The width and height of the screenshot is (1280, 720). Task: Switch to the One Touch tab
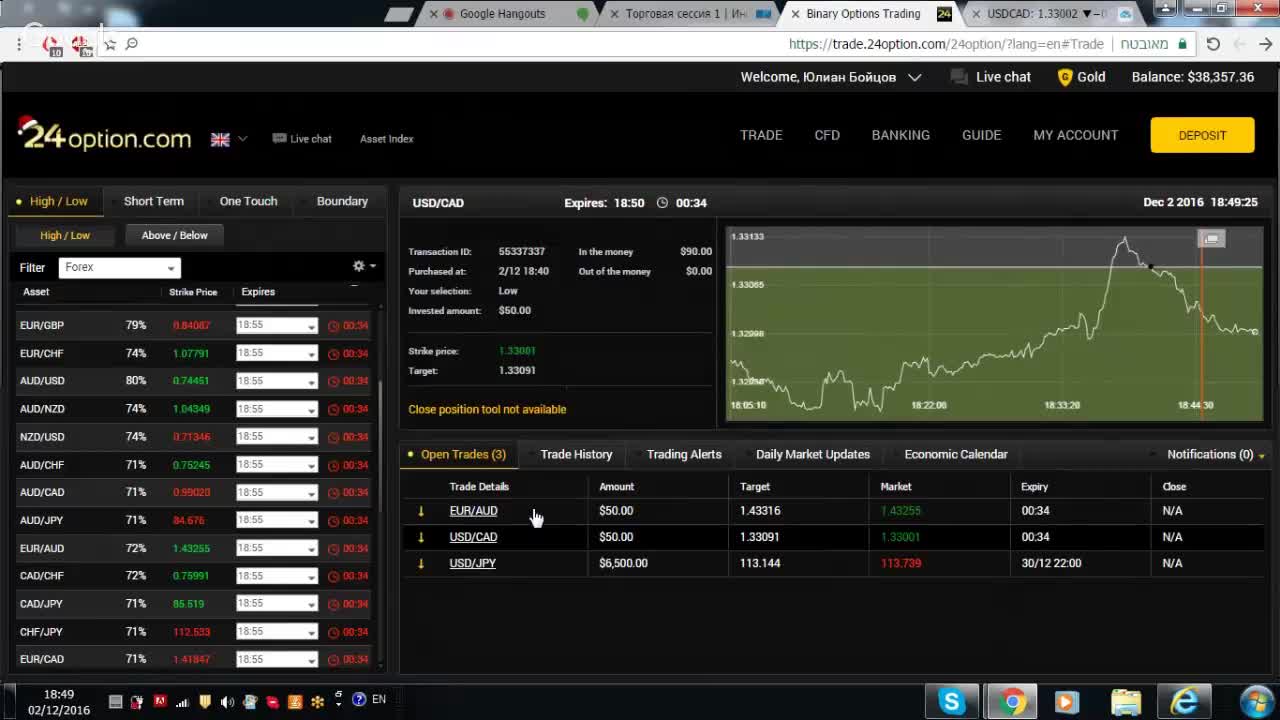248,201
